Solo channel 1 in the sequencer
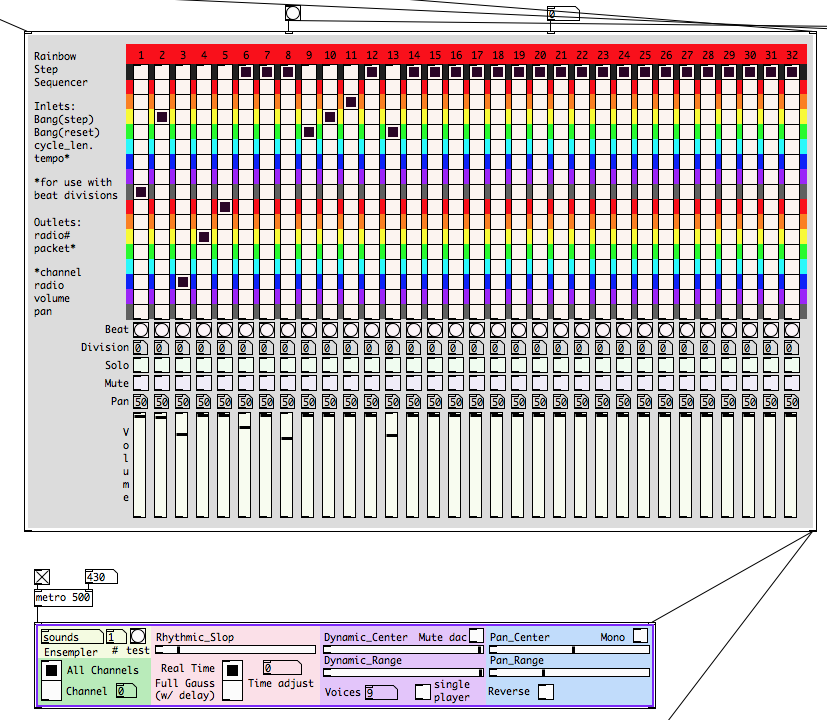Image resolution: width=827 pixels, height=720 pixels. tap(141, 365)
